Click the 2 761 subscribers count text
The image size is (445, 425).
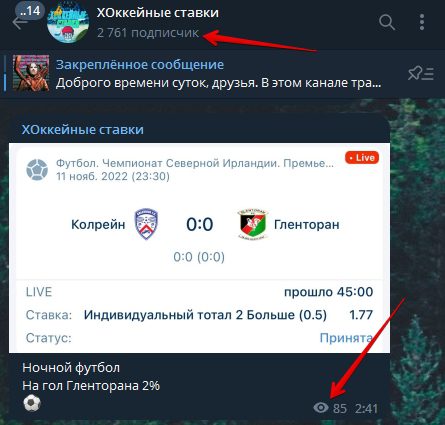[148, 33]
